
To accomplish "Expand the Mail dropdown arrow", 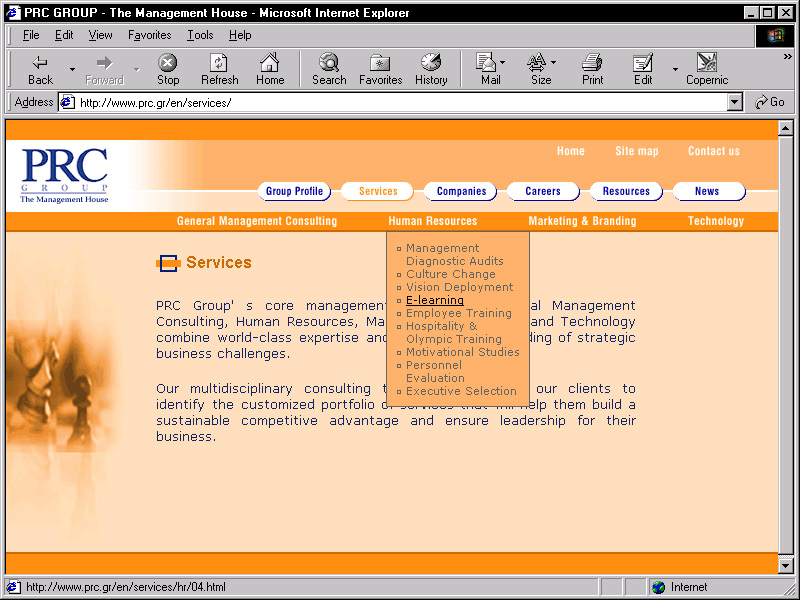I will pyautogui.click(x=503, y=62).
